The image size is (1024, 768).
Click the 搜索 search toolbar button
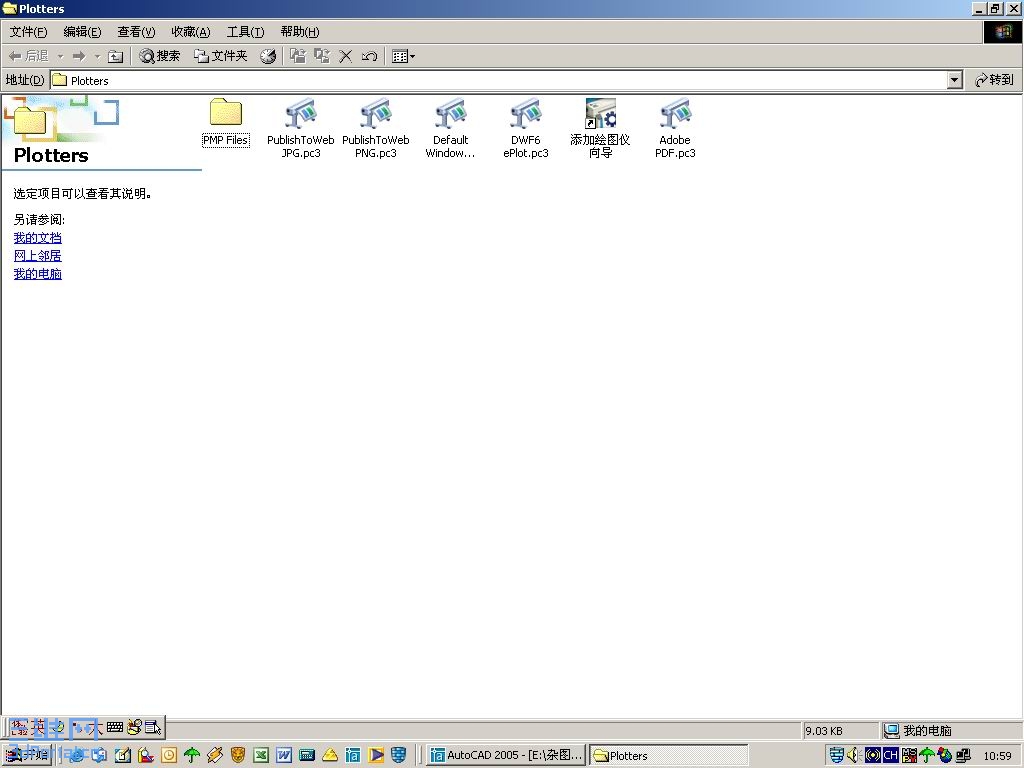(x=159, y=57)
